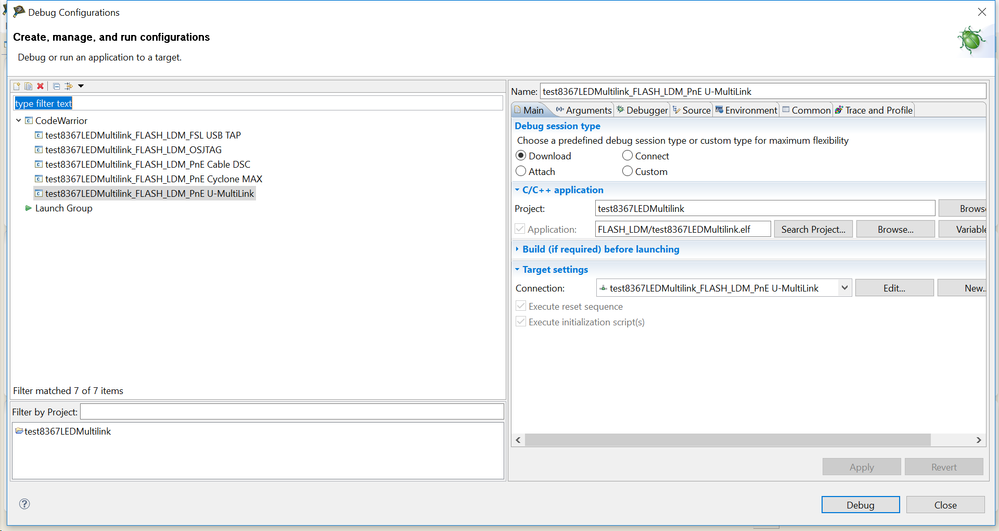Click the Application path field
This screenshot has height=531, width=999.
tap(683, 229)
